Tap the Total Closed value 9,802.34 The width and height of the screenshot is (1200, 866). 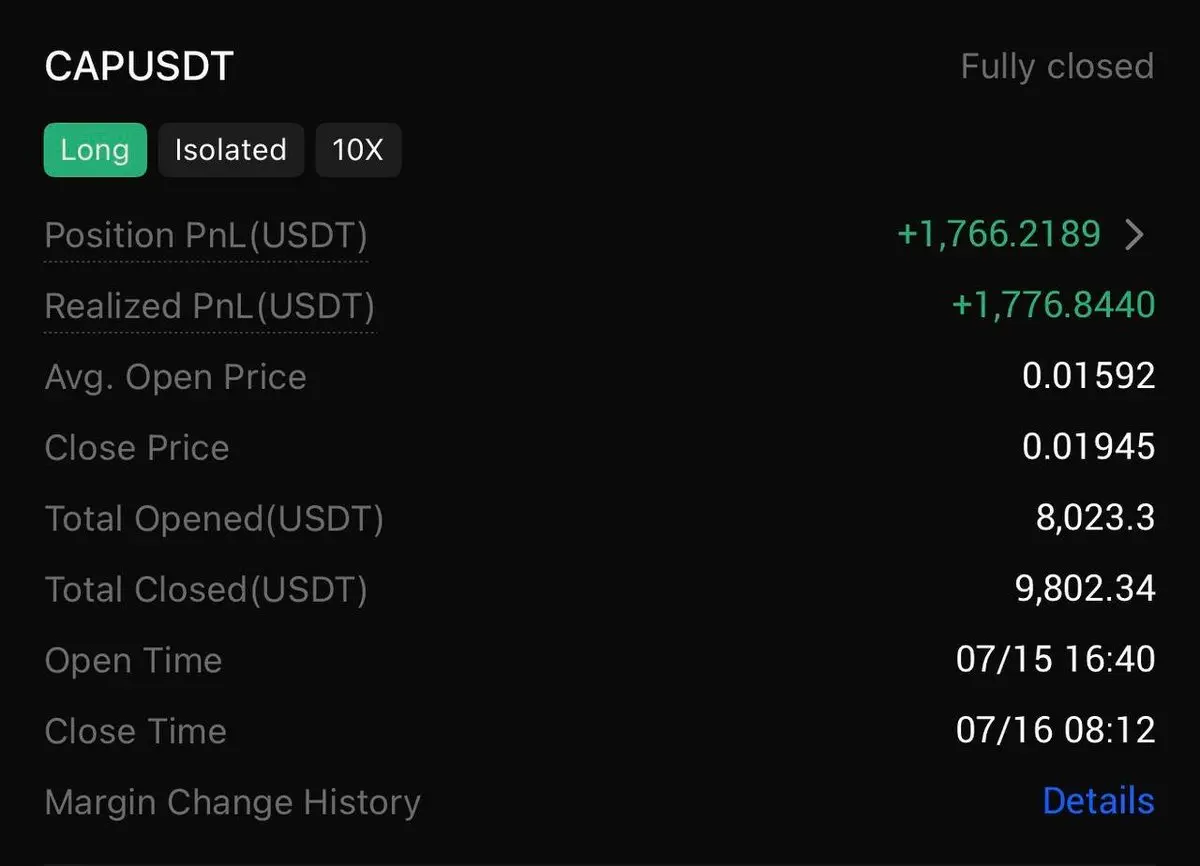(x=1085, y=588)
